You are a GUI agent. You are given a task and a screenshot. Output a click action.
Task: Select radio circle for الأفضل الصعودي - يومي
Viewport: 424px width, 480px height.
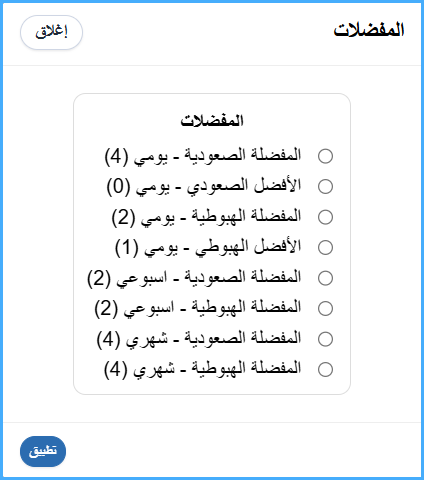[325, 186]
